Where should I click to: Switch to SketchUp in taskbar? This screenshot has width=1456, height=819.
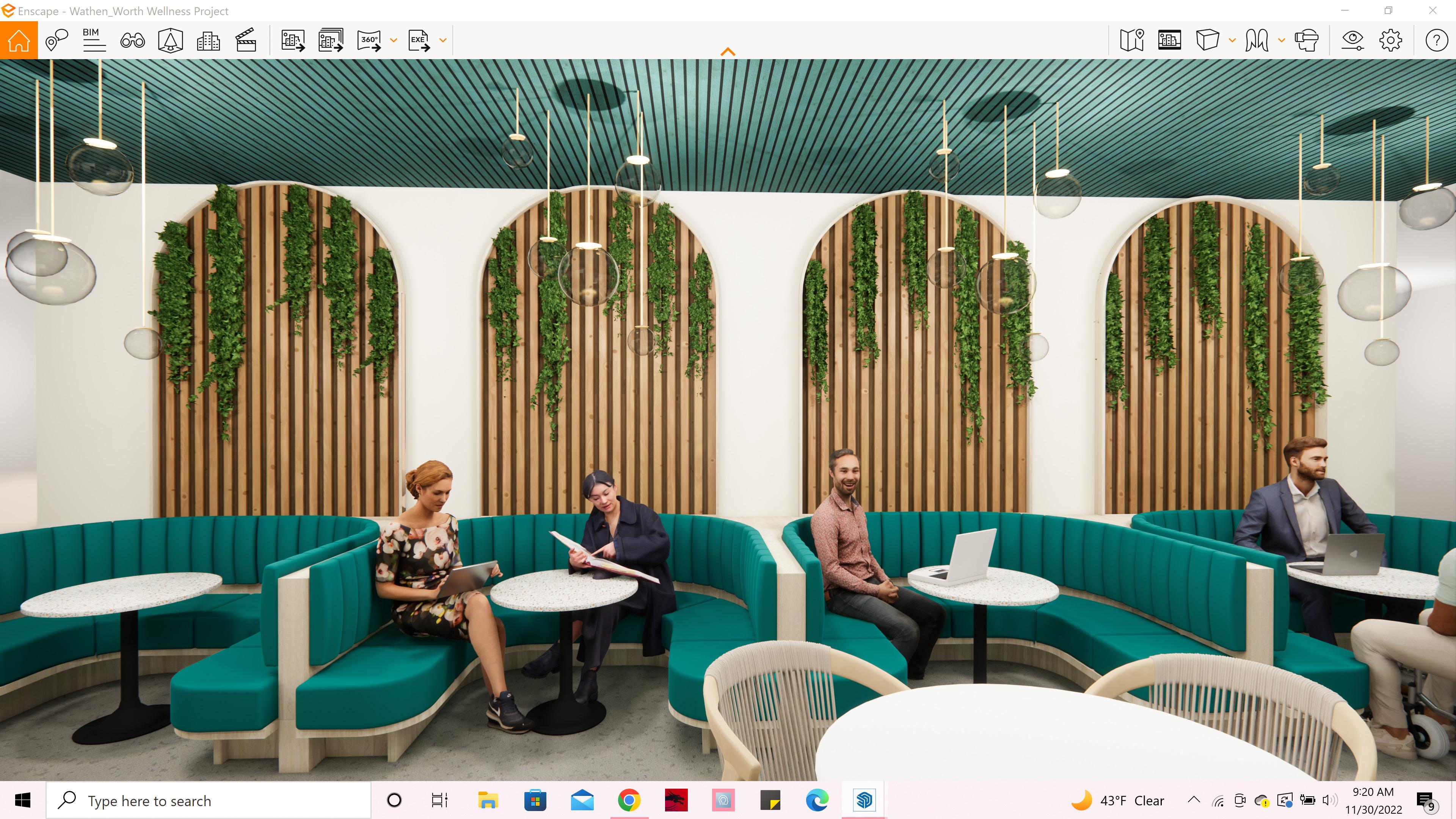pyautogui.click(x=864, y=800)
